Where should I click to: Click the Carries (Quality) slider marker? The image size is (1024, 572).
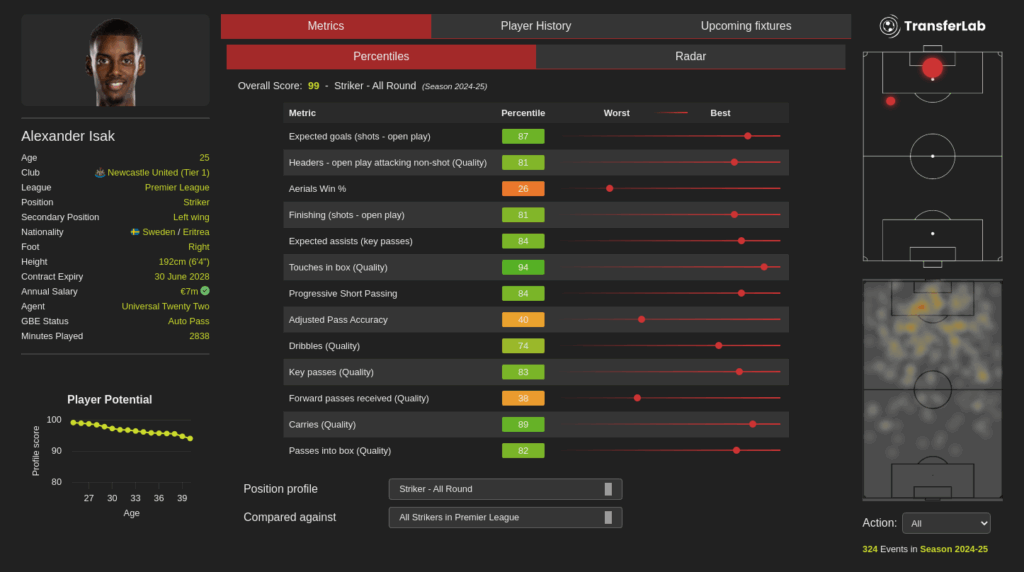(x=753, y=424)
